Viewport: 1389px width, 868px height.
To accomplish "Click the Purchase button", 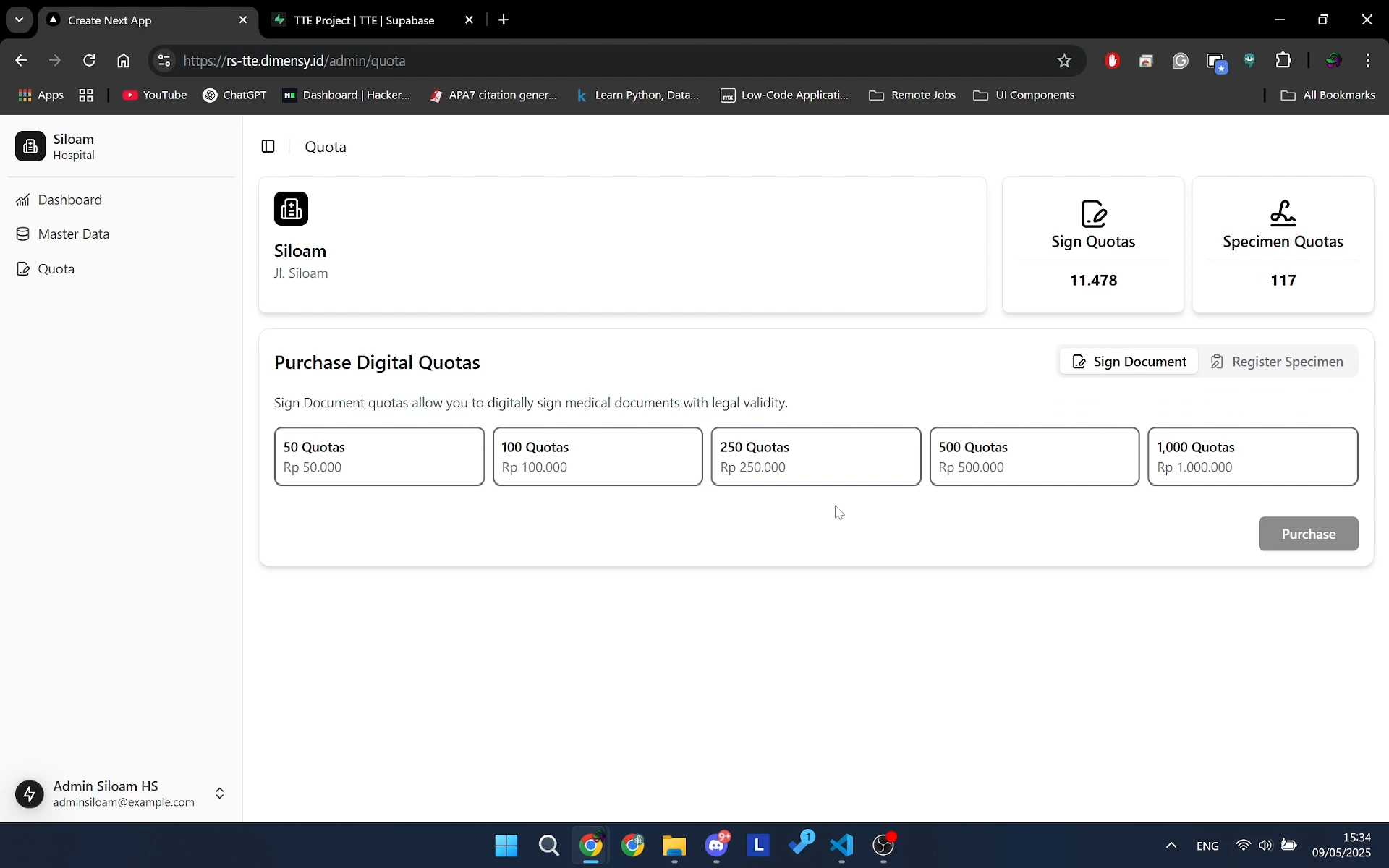I will click(1308, 534).
